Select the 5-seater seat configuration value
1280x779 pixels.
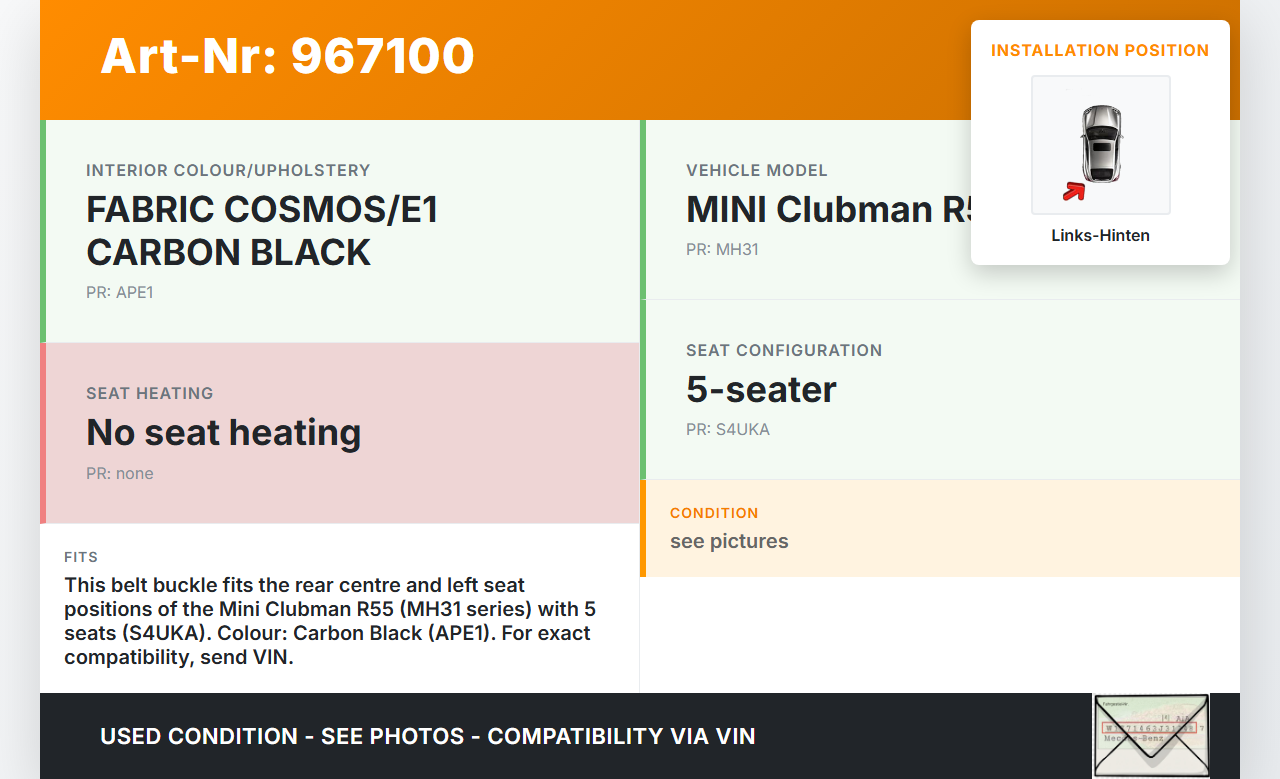(761, 390)
